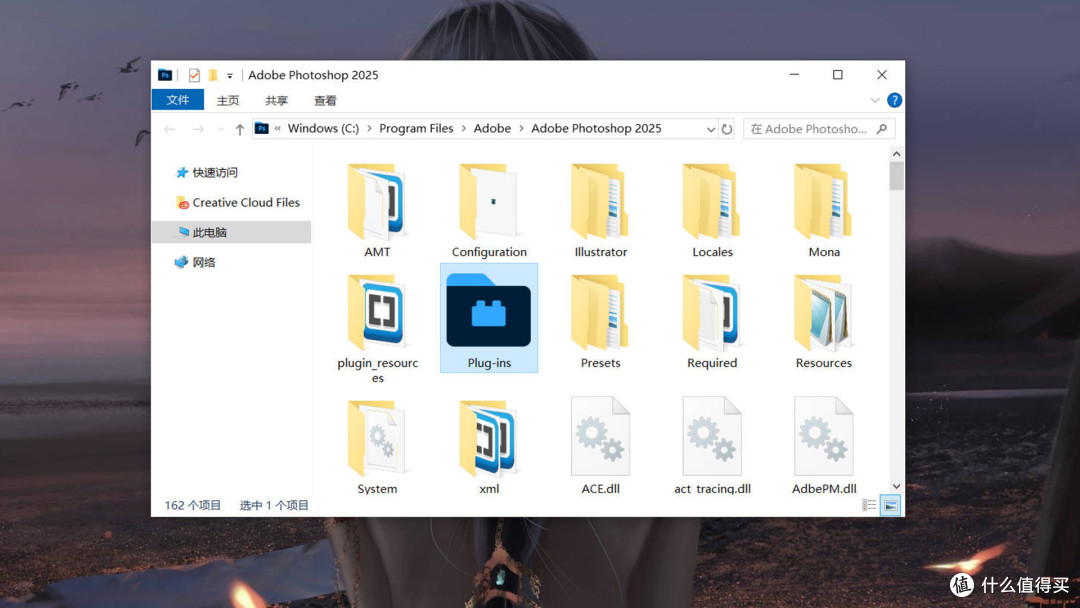The image size is (1080, 608).
Task: Click the New Folder quick access icon
Action: [x=213, y=75]
